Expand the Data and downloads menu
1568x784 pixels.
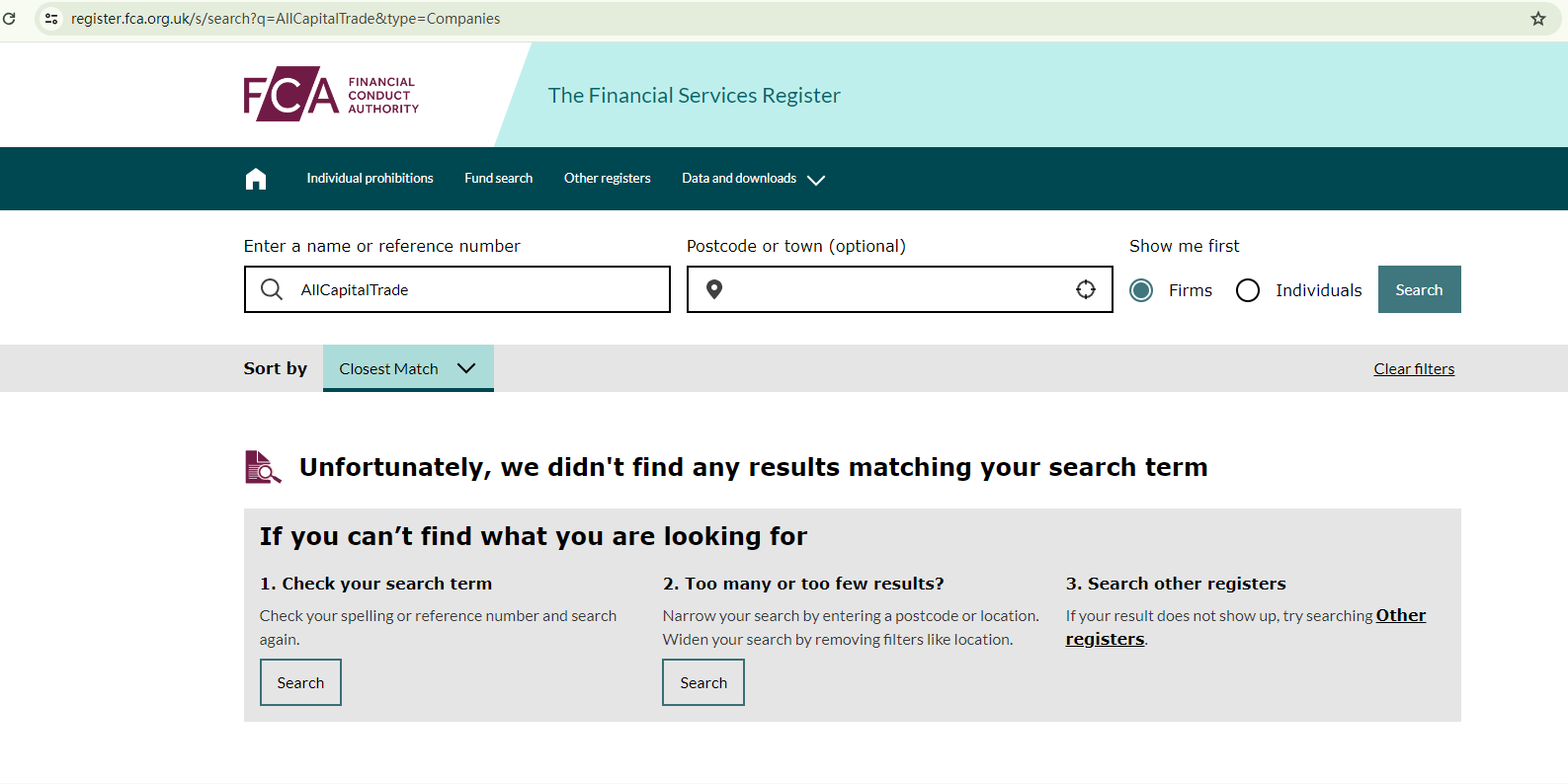click(753, 179)
